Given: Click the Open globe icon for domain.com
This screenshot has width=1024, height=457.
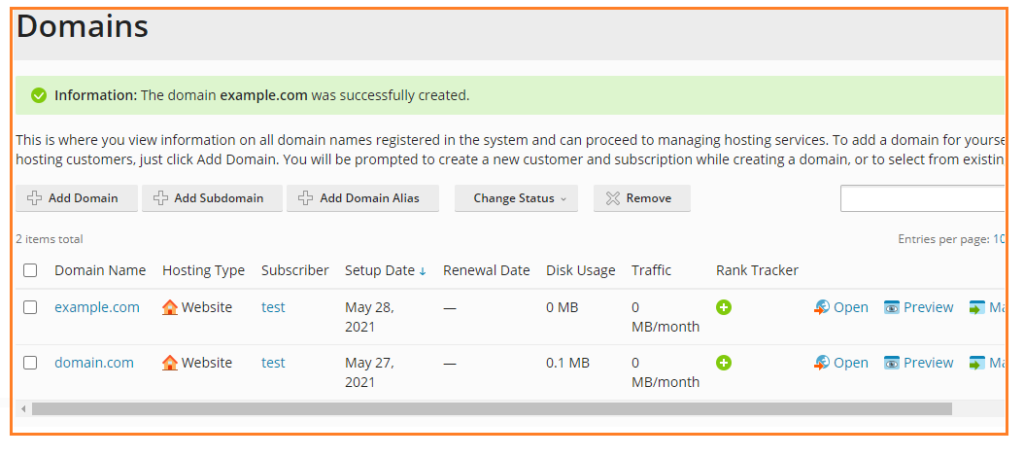Looking at the screenshot, I should (822, 363).
